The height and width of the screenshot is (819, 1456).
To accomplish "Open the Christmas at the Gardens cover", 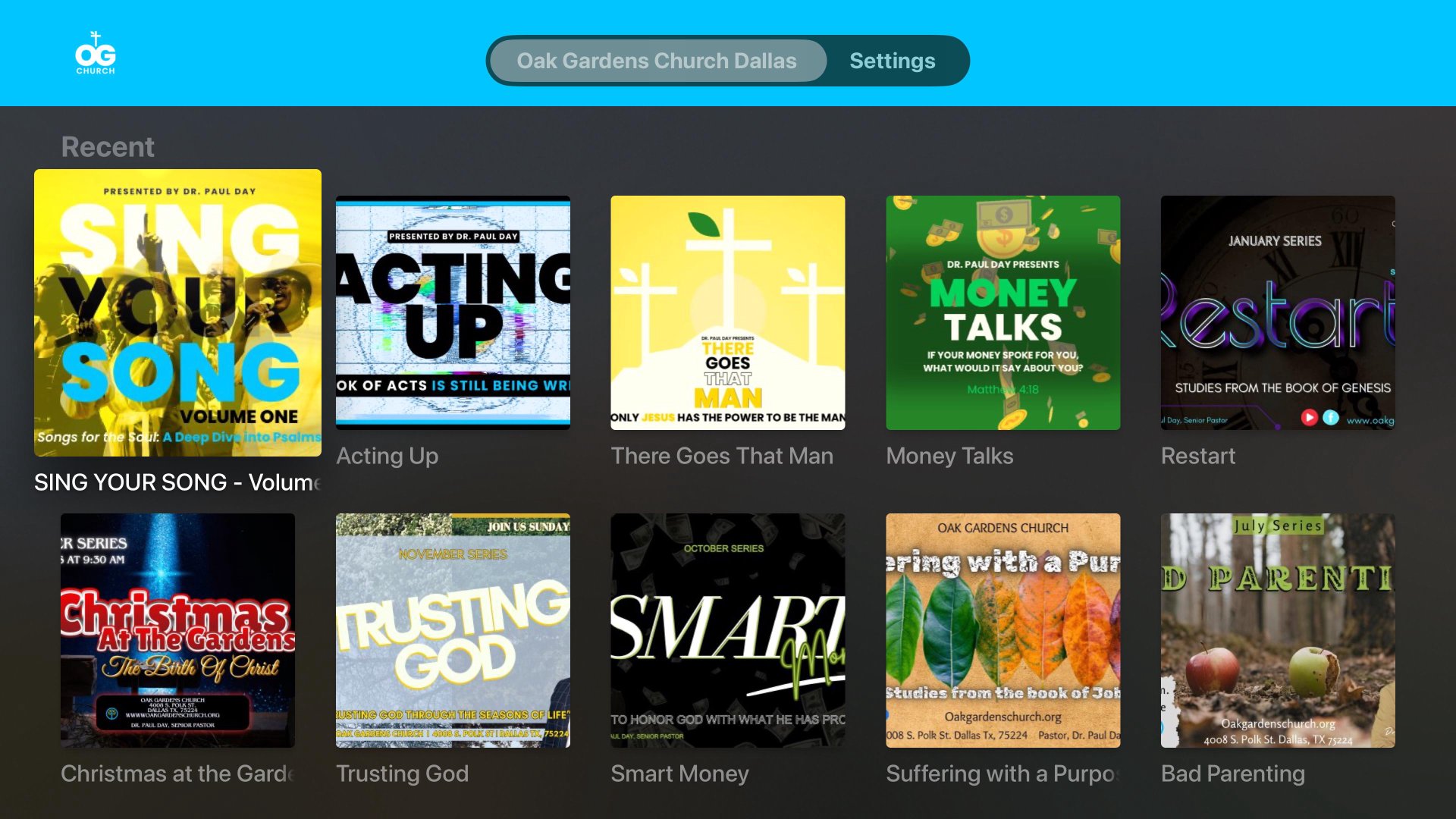I will pyautogui.click(x=177, y=630).
